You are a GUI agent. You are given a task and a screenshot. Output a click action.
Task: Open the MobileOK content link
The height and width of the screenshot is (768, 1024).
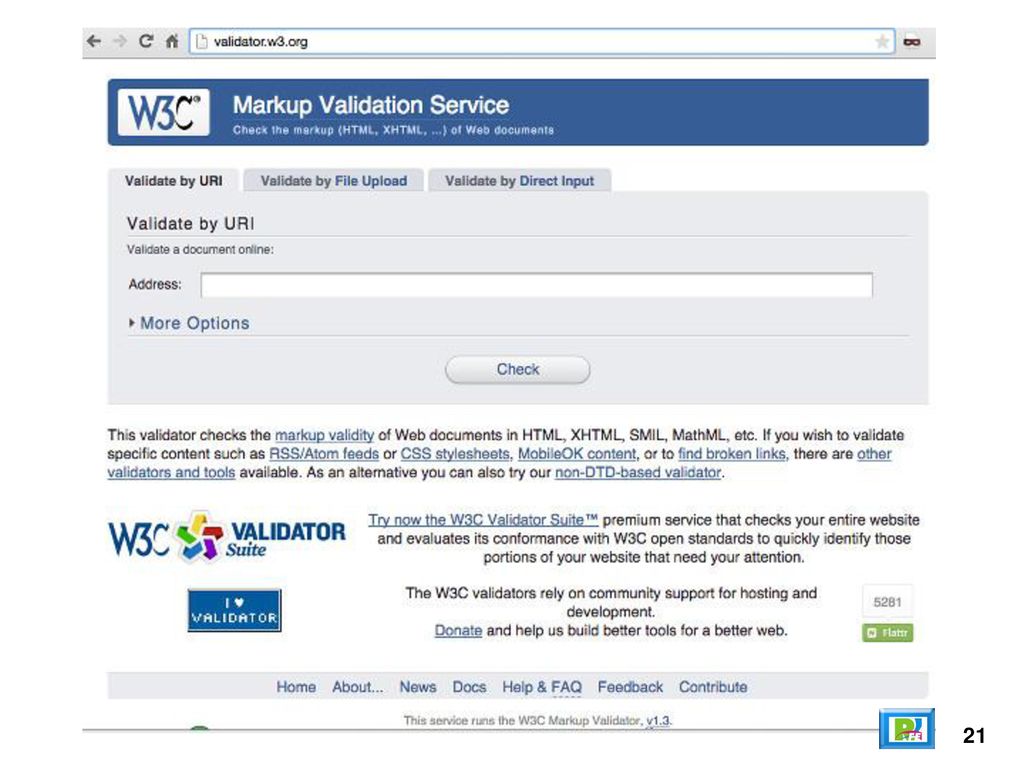point(577,454)
